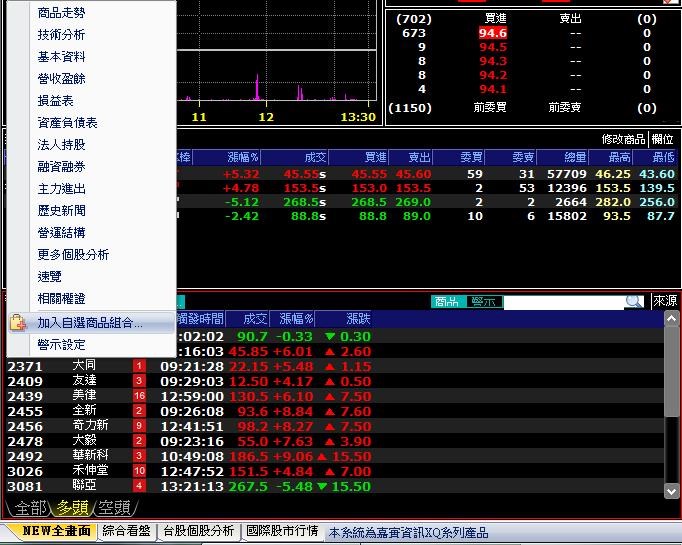Choose 警示設定 in the context menu

61,345
